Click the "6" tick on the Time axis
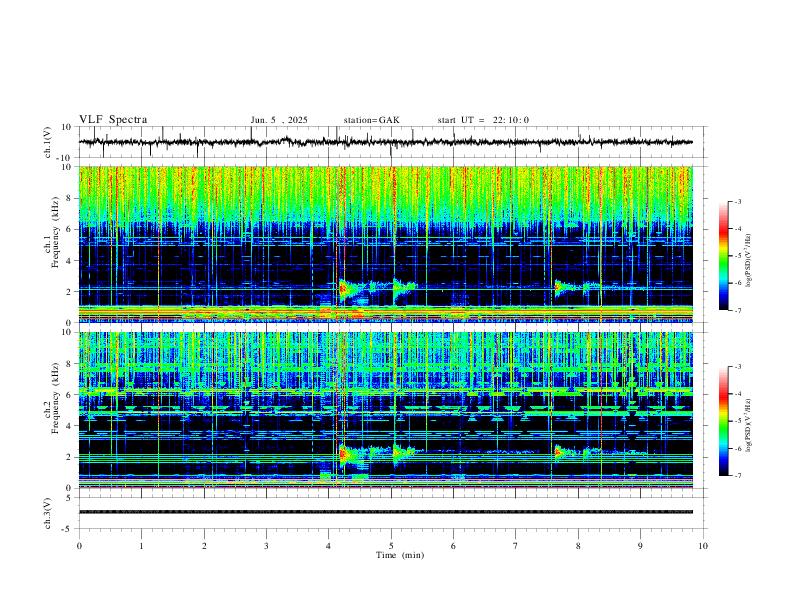Viewport: 792px width, 612px height. (x=454, y=546)
